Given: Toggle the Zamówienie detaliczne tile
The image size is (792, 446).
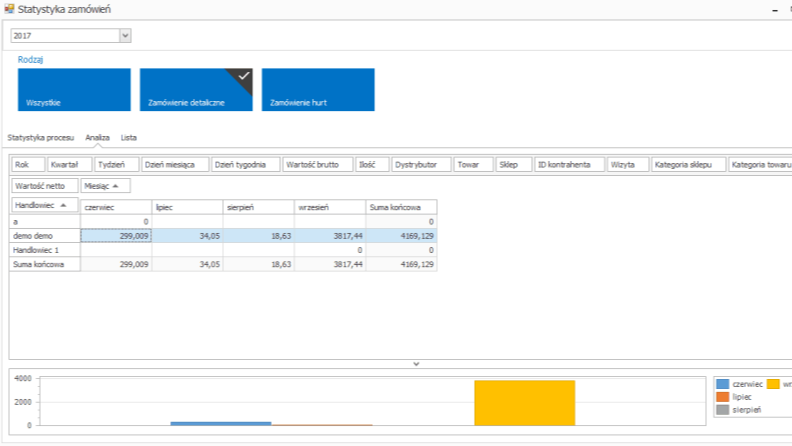Looking at the screenshot, I should 196,89.
